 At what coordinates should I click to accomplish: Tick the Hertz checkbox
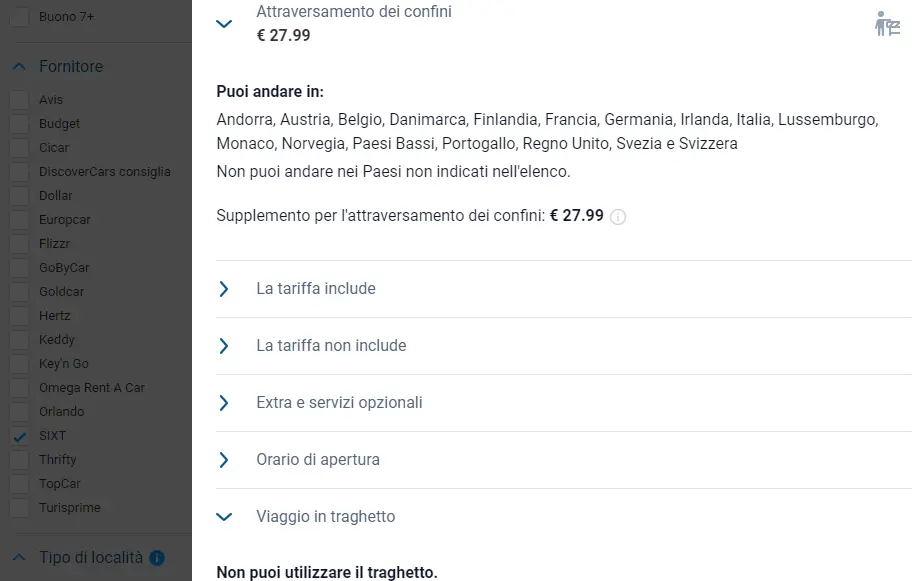pos(19,316)
